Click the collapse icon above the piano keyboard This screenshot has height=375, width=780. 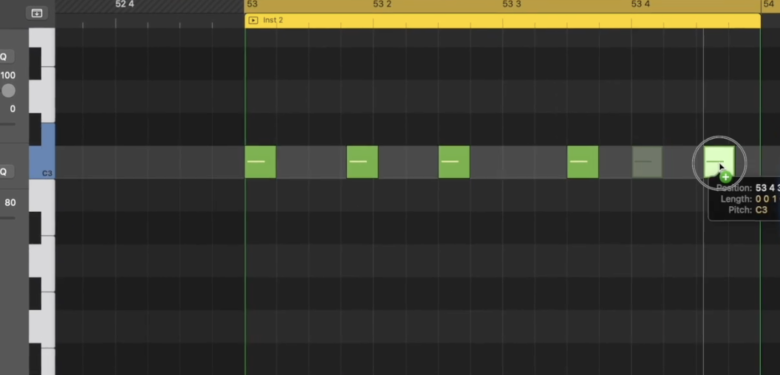coord(36,13)
